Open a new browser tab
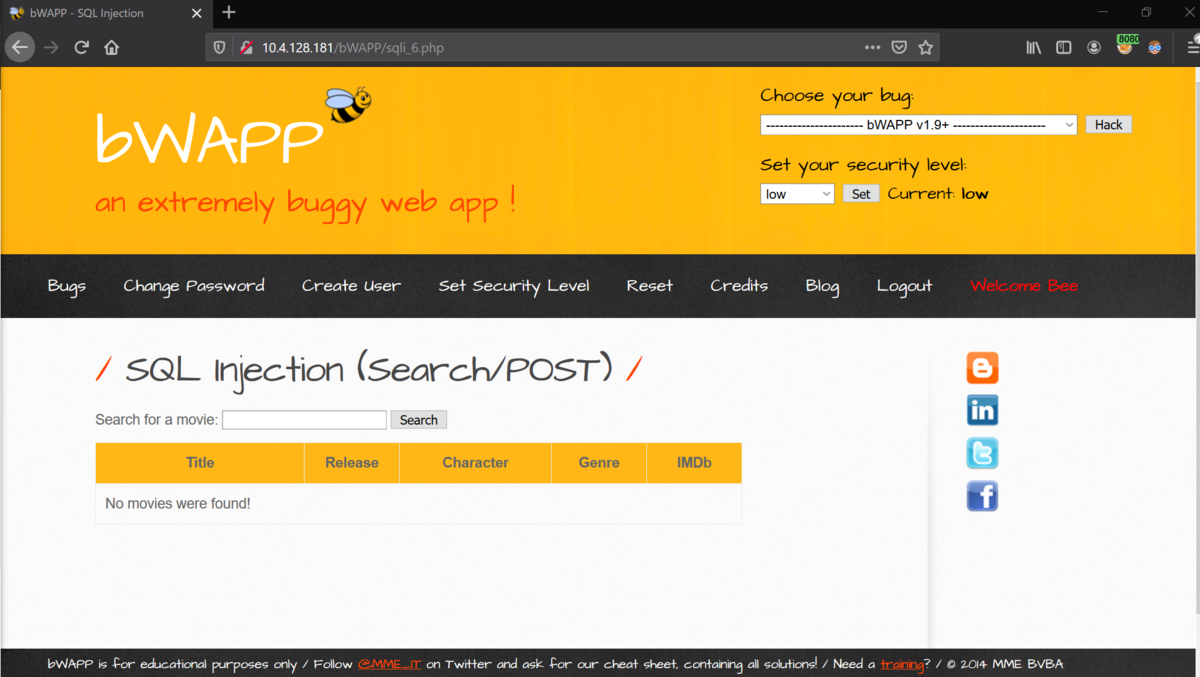This screenshot has height=677, width=1200. coord(229,12)
